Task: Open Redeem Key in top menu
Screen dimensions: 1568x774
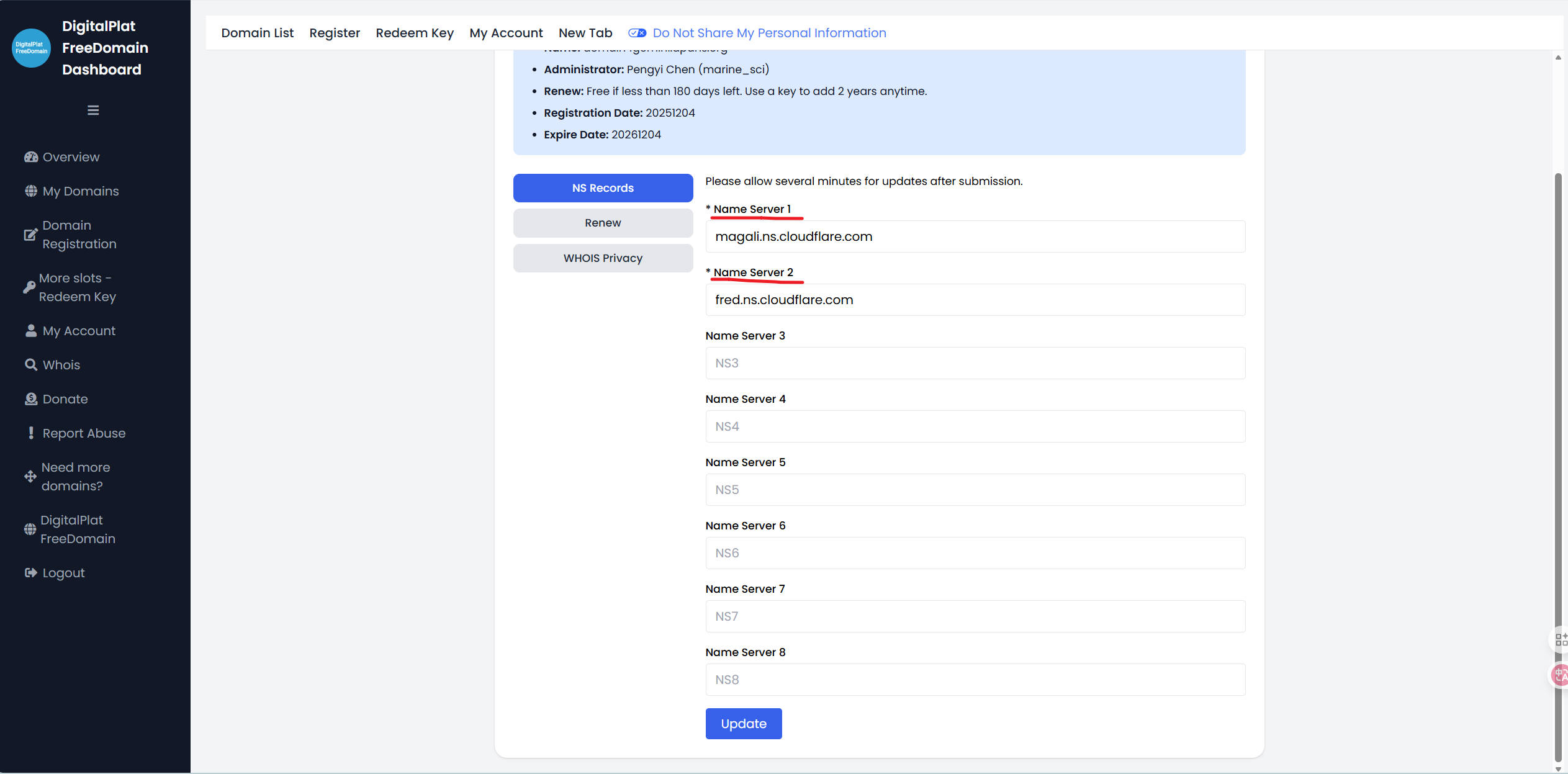Action: pyautogui.click(x=414, y=33)
